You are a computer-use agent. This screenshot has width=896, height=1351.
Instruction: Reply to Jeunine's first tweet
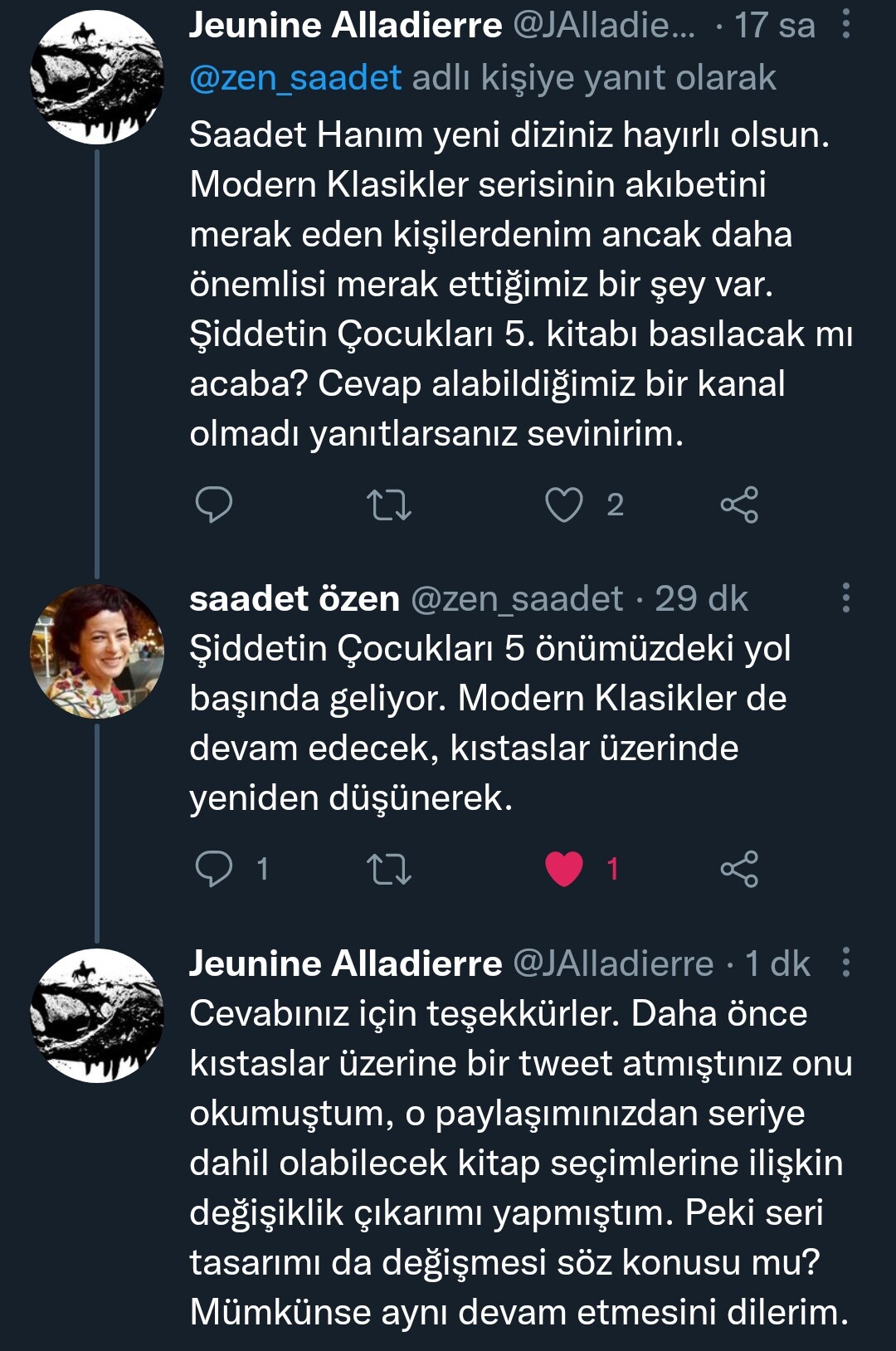pos(213,505)
